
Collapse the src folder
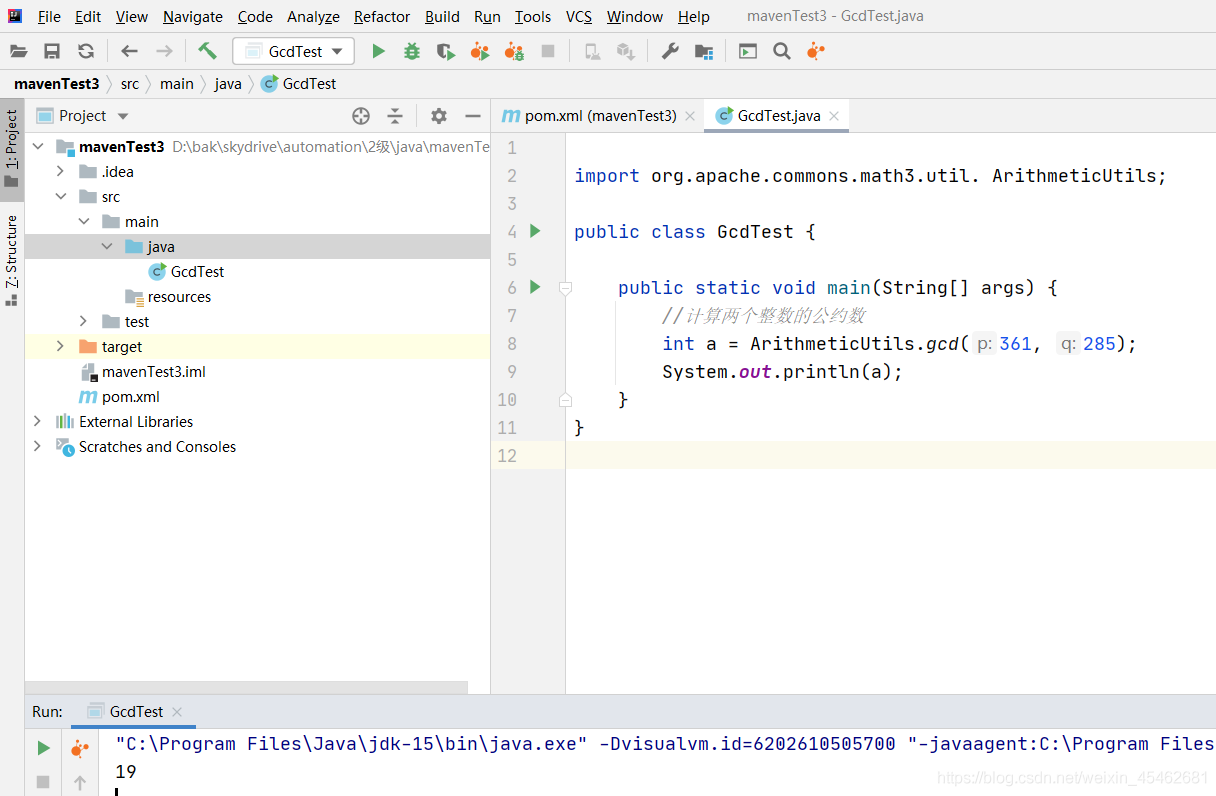(x=61, y=196)
